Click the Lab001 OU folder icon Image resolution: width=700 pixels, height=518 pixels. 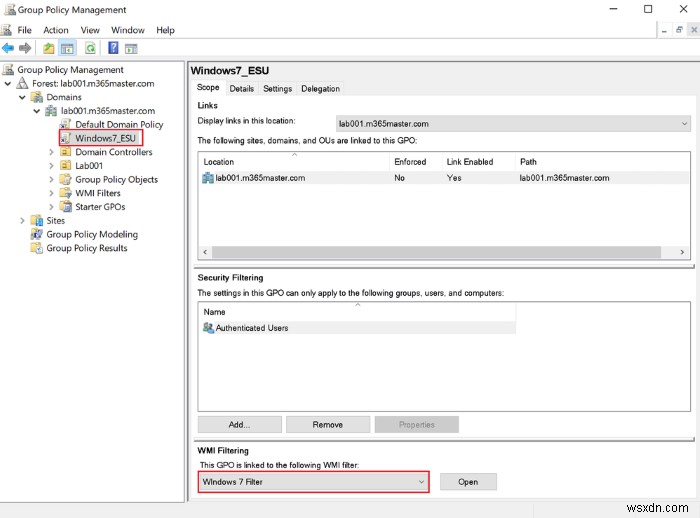(65, 165)
